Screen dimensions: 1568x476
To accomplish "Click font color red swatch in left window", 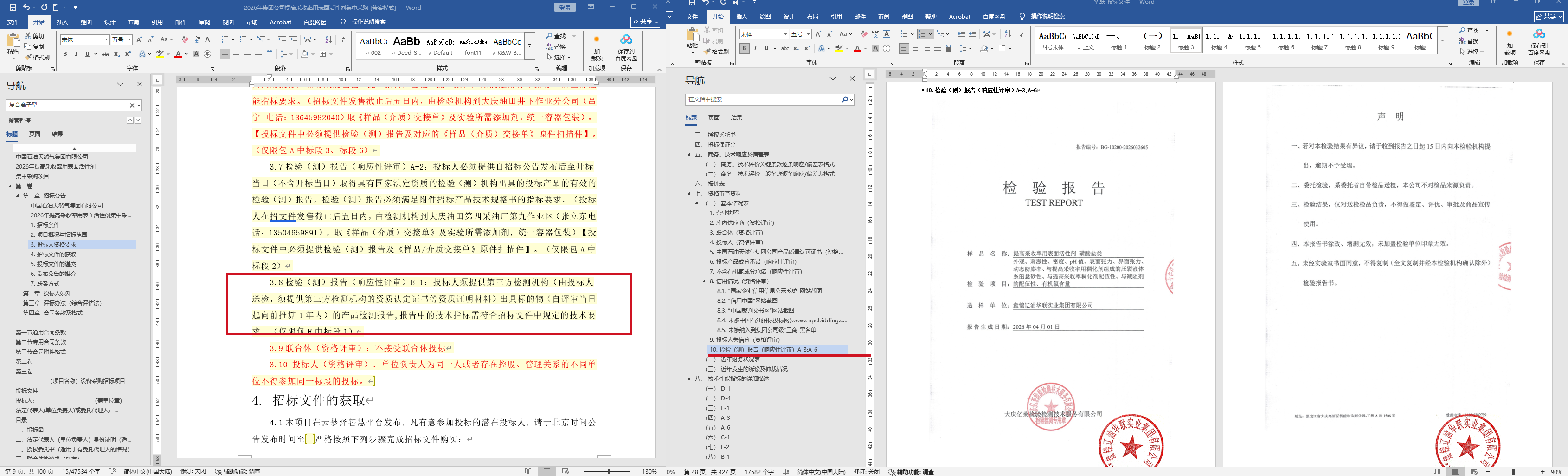I will point(178,54).
